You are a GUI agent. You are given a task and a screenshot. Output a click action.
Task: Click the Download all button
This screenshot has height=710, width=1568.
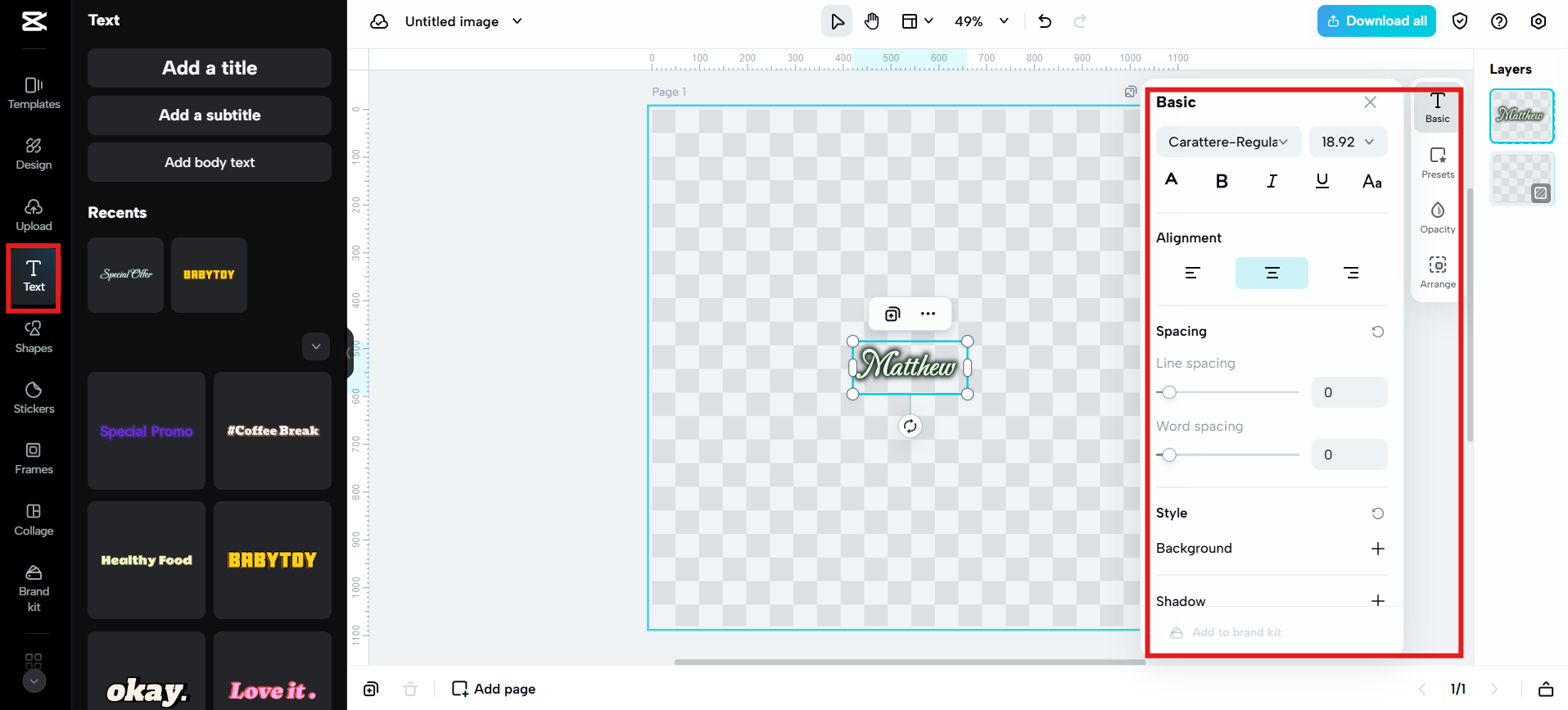click(x=1376, y=21)
